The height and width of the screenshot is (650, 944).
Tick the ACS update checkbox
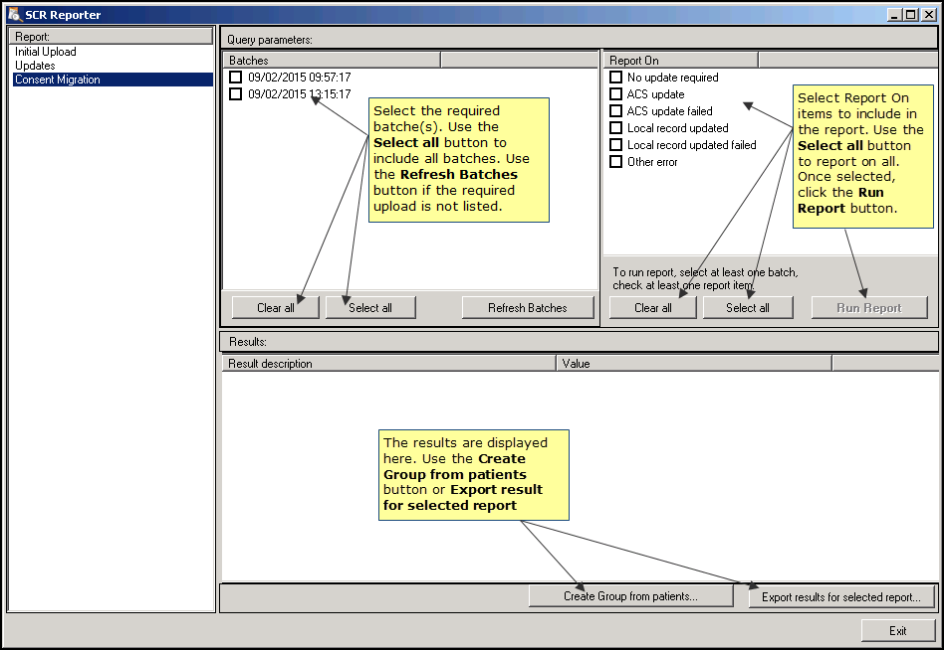point(616,94)
